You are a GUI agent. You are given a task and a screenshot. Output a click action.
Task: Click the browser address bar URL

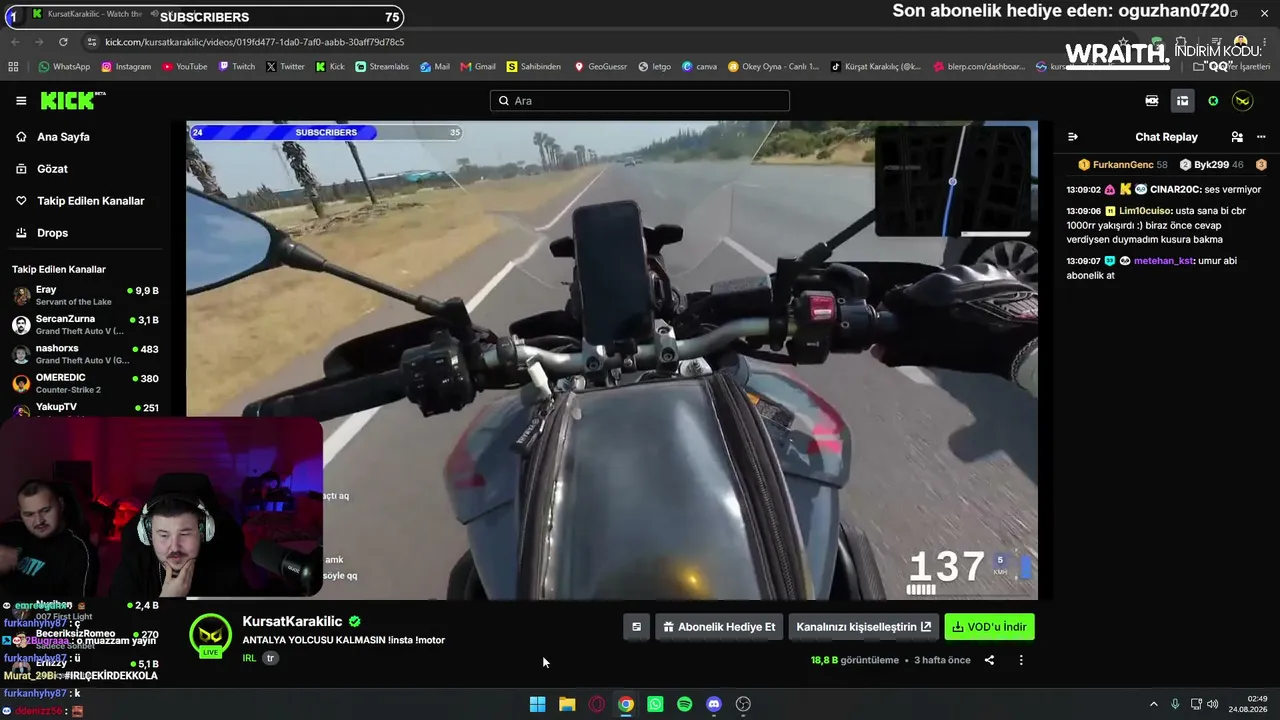click(254, 42)
